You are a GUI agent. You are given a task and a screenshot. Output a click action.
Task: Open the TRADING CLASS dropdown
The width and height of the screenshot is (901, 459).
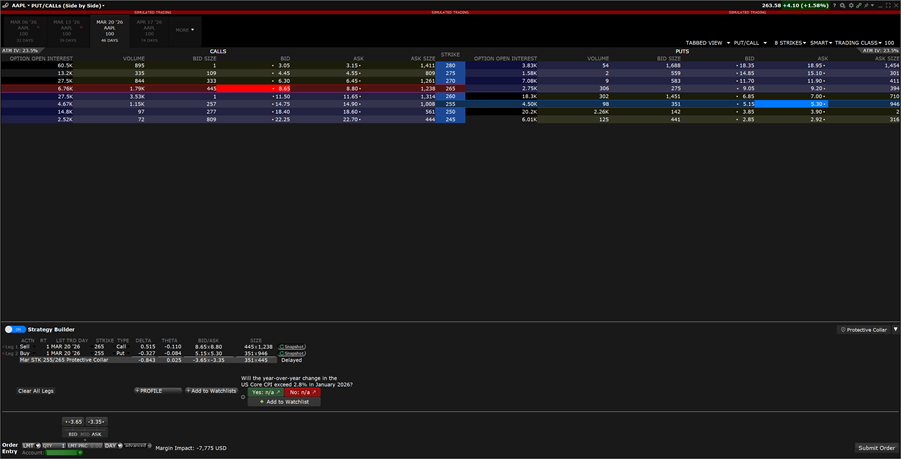[858, 43]
